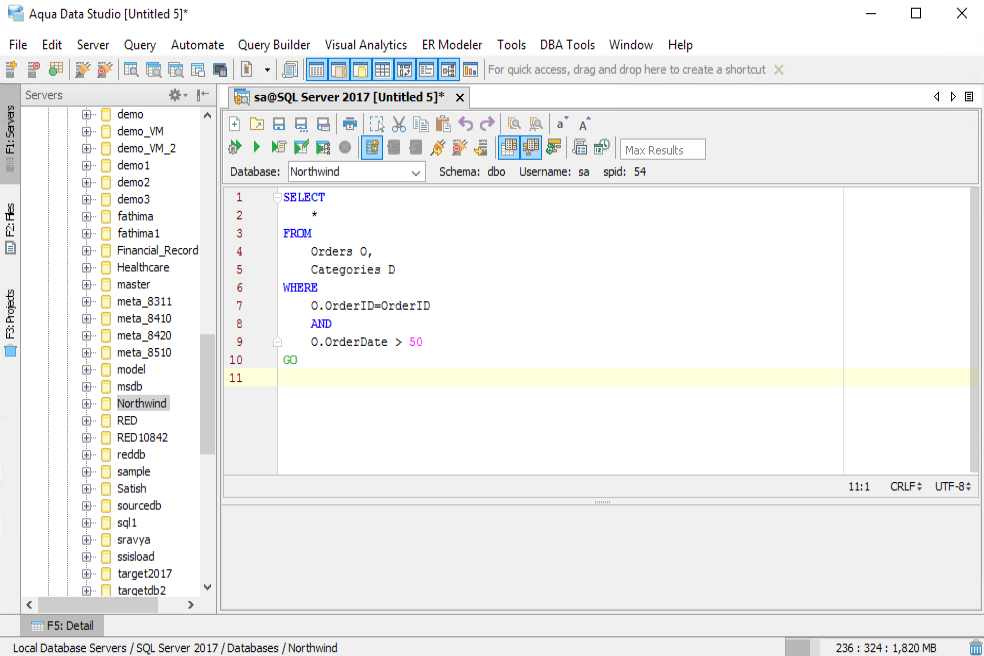Click the Redo arrow icon
The width and height of the screenshot is (984, 656).
pos(487,124)
